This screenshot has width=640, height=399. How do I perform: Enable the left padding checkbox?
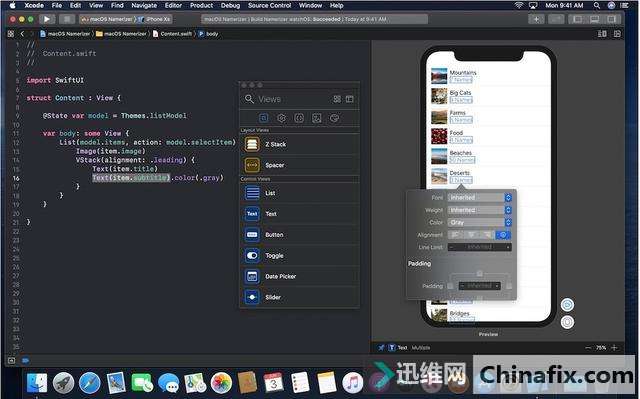click(450, 286)
